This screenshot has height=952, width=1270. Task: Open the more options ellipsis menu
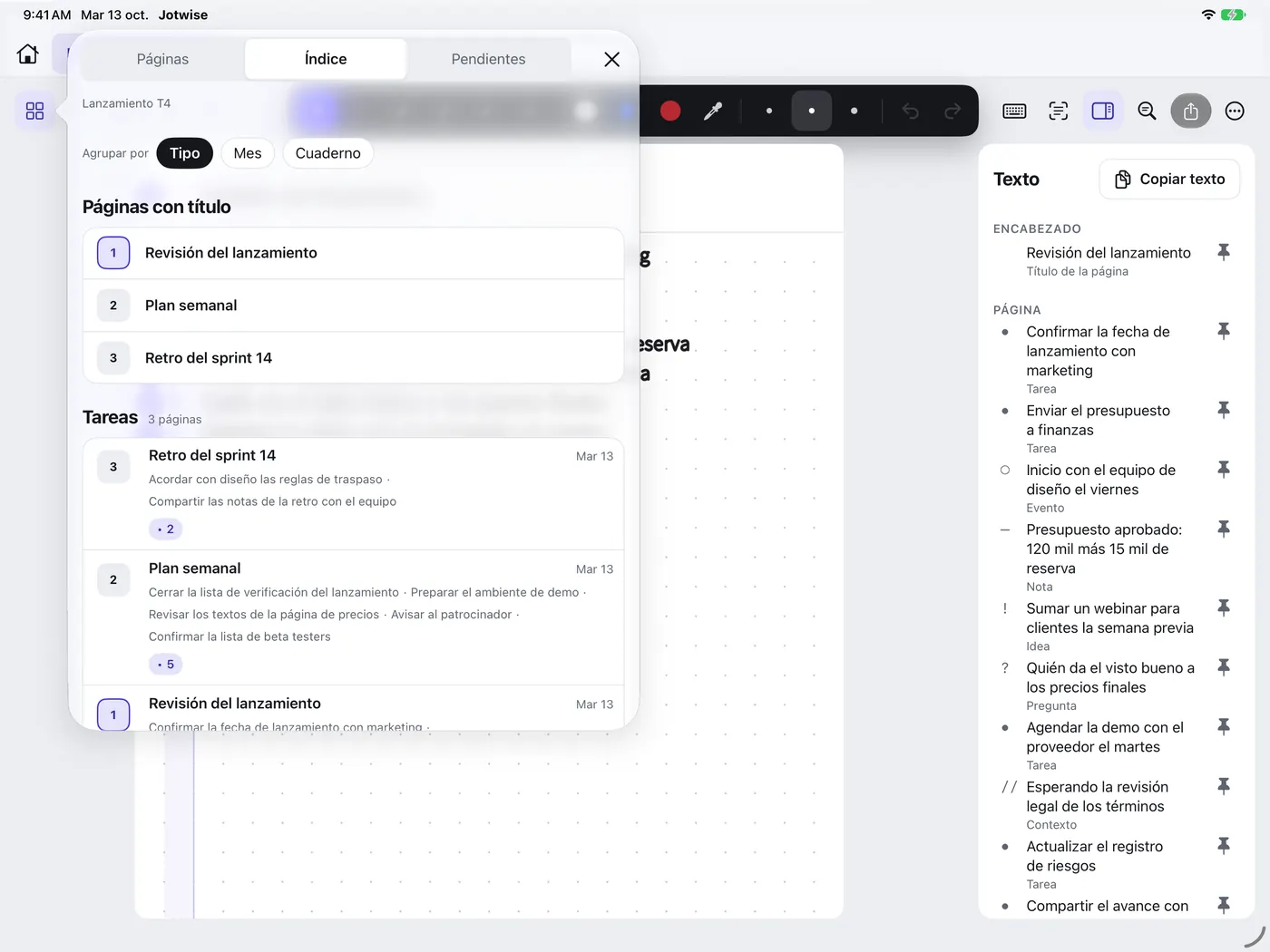pos(1235,111)
